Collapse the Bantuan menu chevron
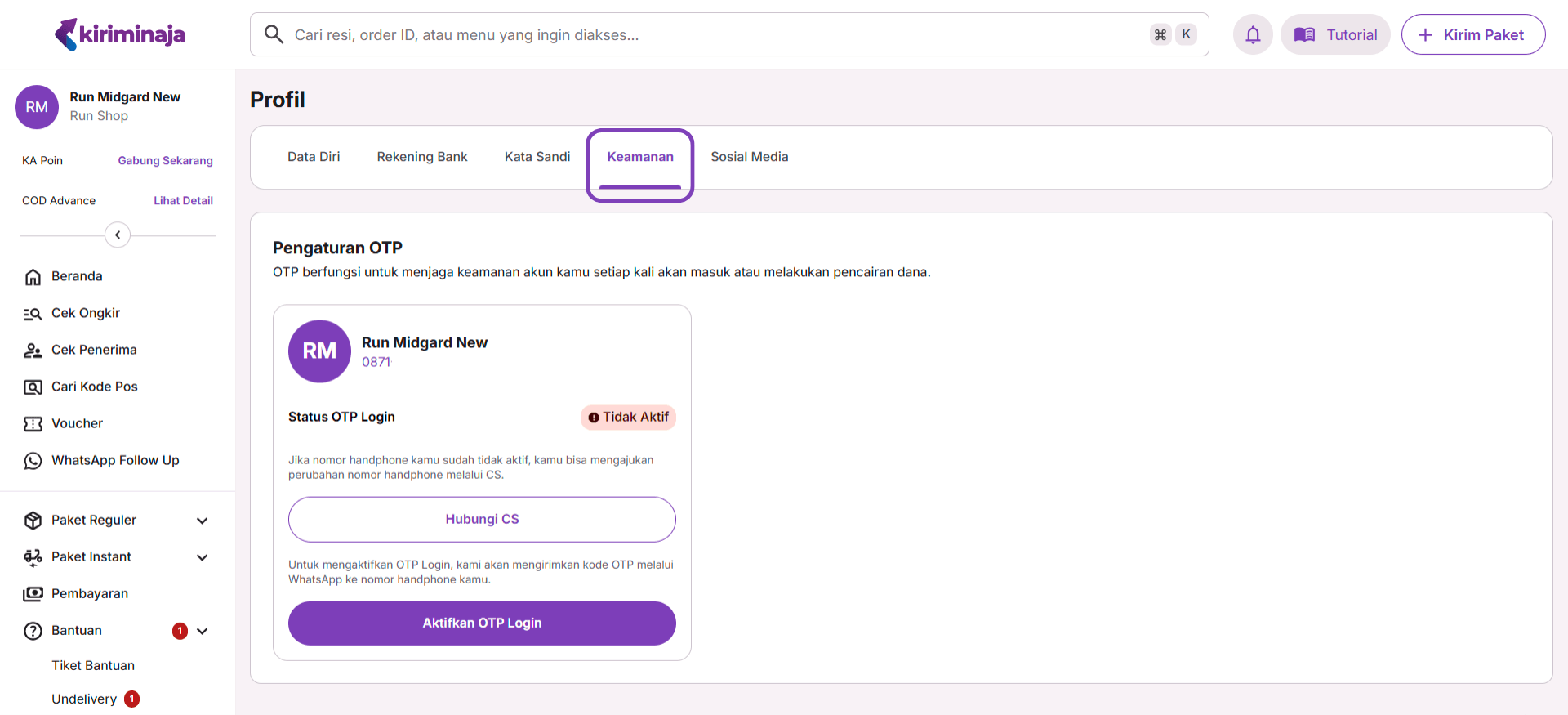 click(x=203, y=631)
